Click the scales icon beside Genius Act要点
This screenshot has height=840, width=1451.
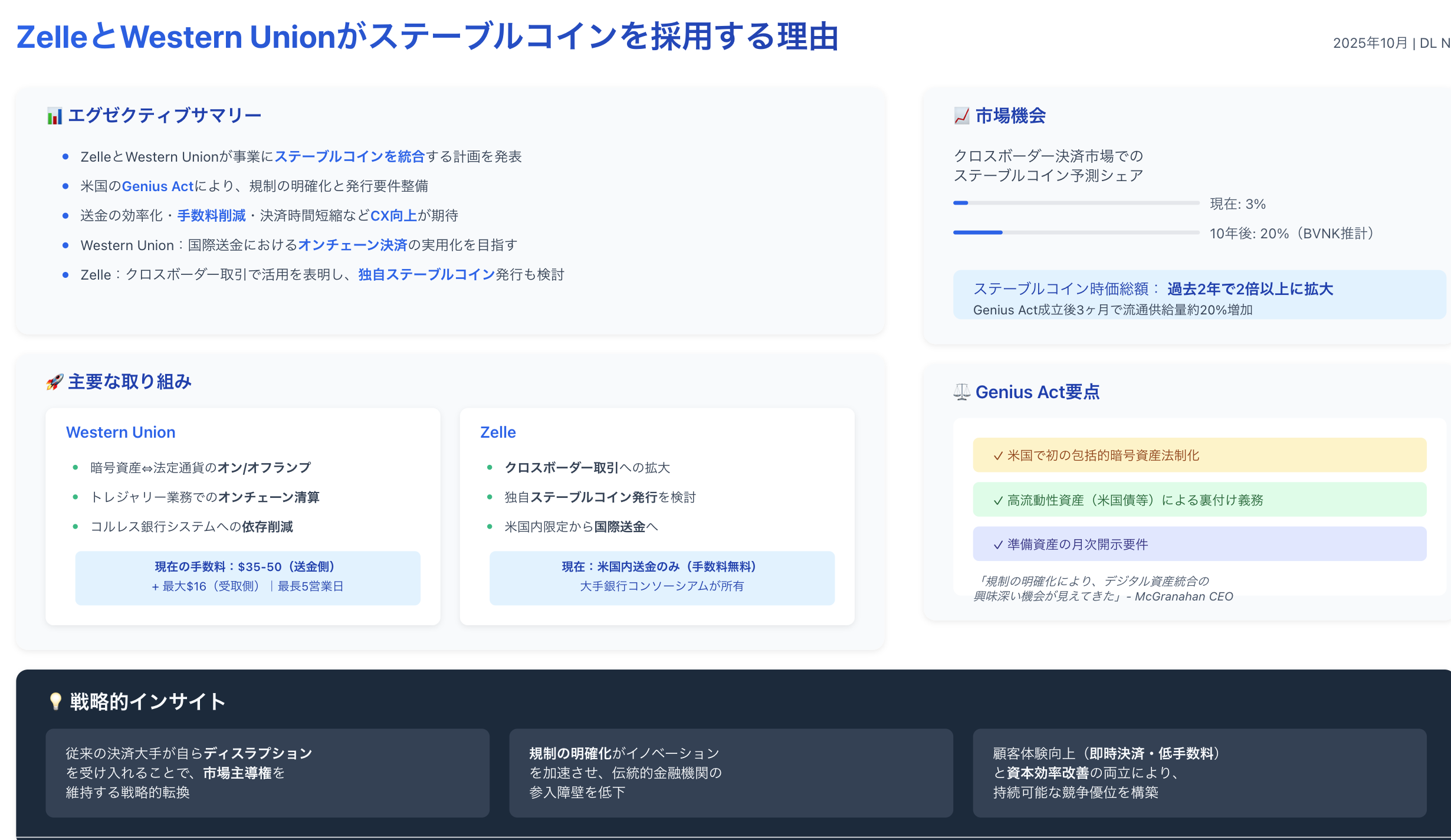pos(961,392)
